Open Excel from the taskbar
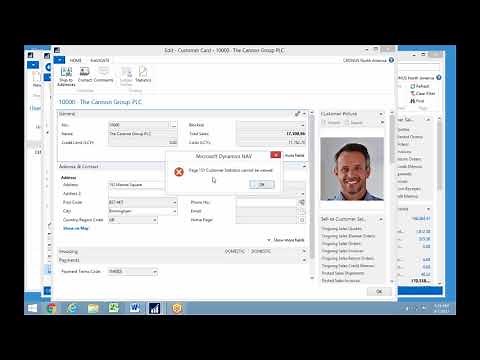 coord(114,308)
